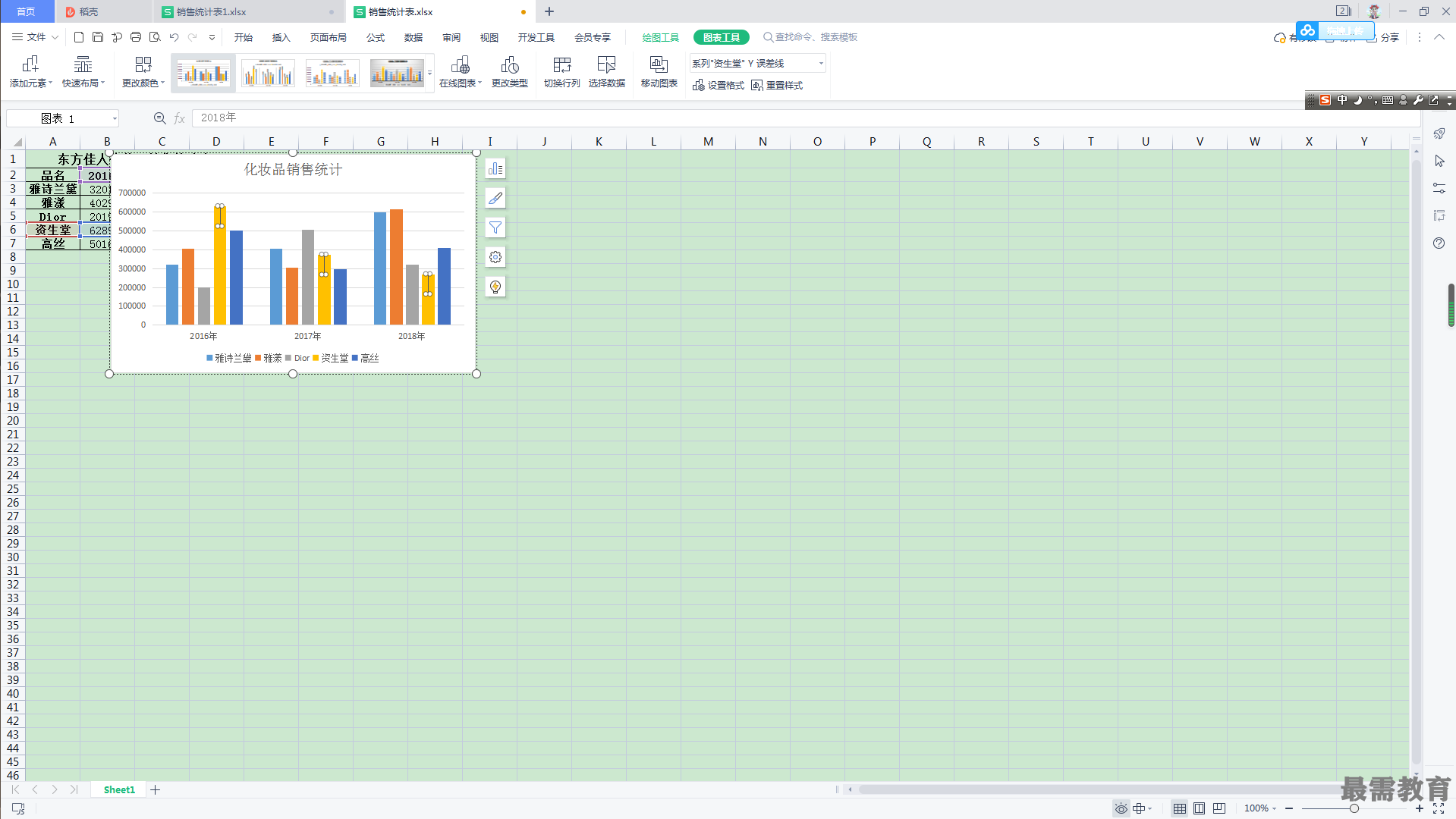Screen dimensions: 1456x819
Task: Click the 切换行列 switch row/column icon
Action: click(x=562, y=72)
